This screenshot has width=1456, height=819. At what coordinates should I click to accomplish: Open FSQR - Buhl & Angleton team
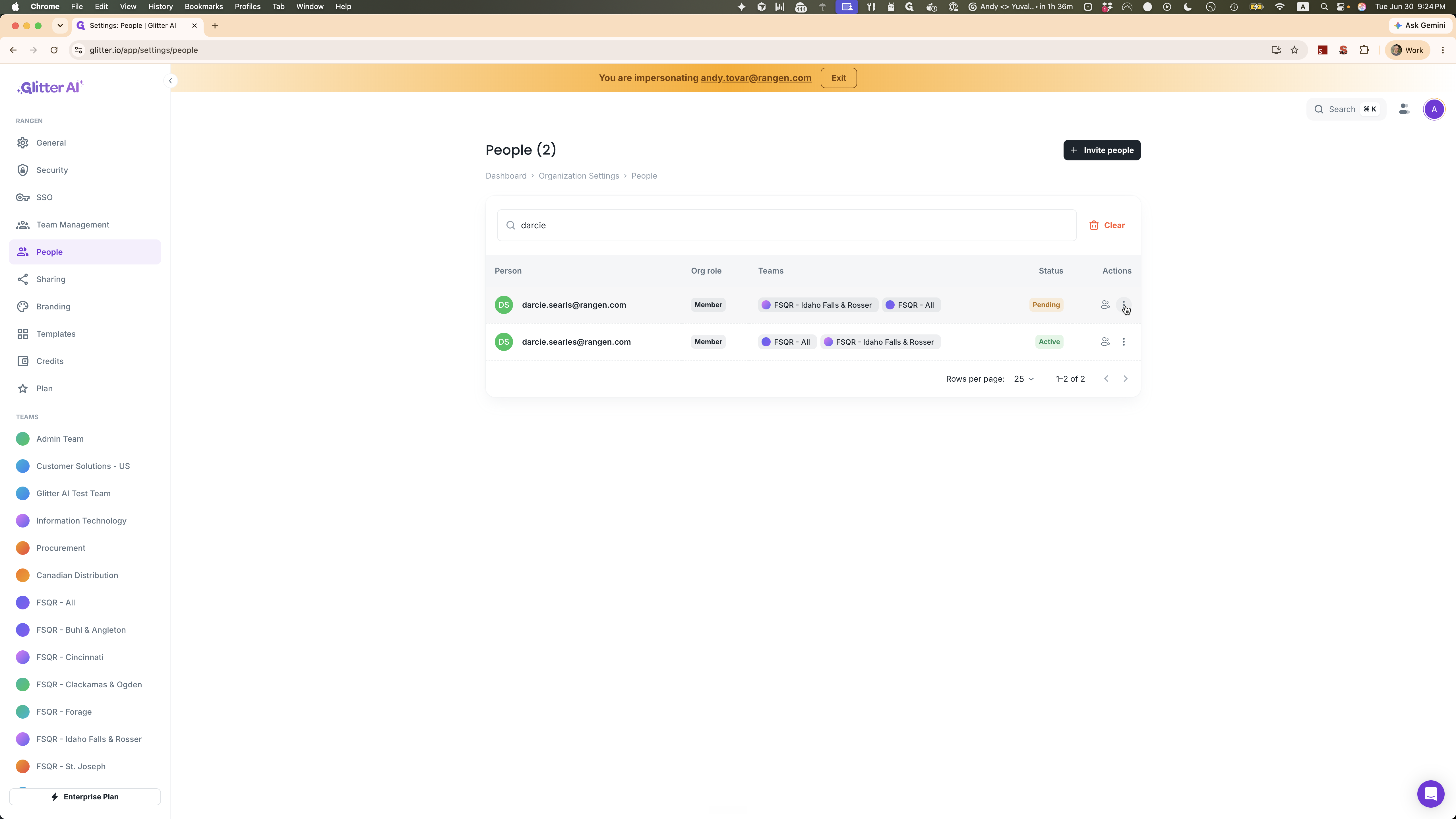[85, 630]
